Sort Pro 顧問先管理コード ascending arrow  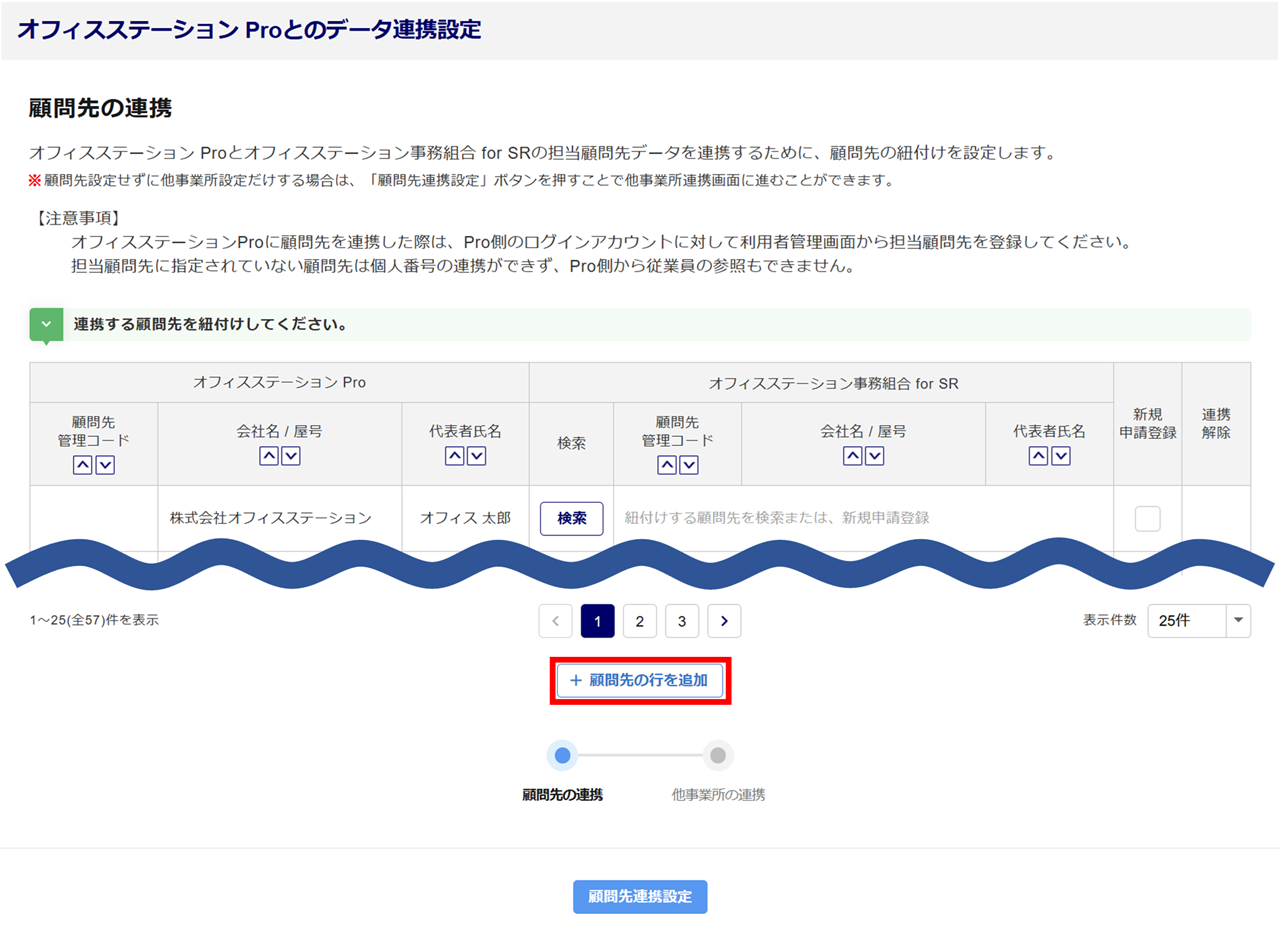point(82,465)
